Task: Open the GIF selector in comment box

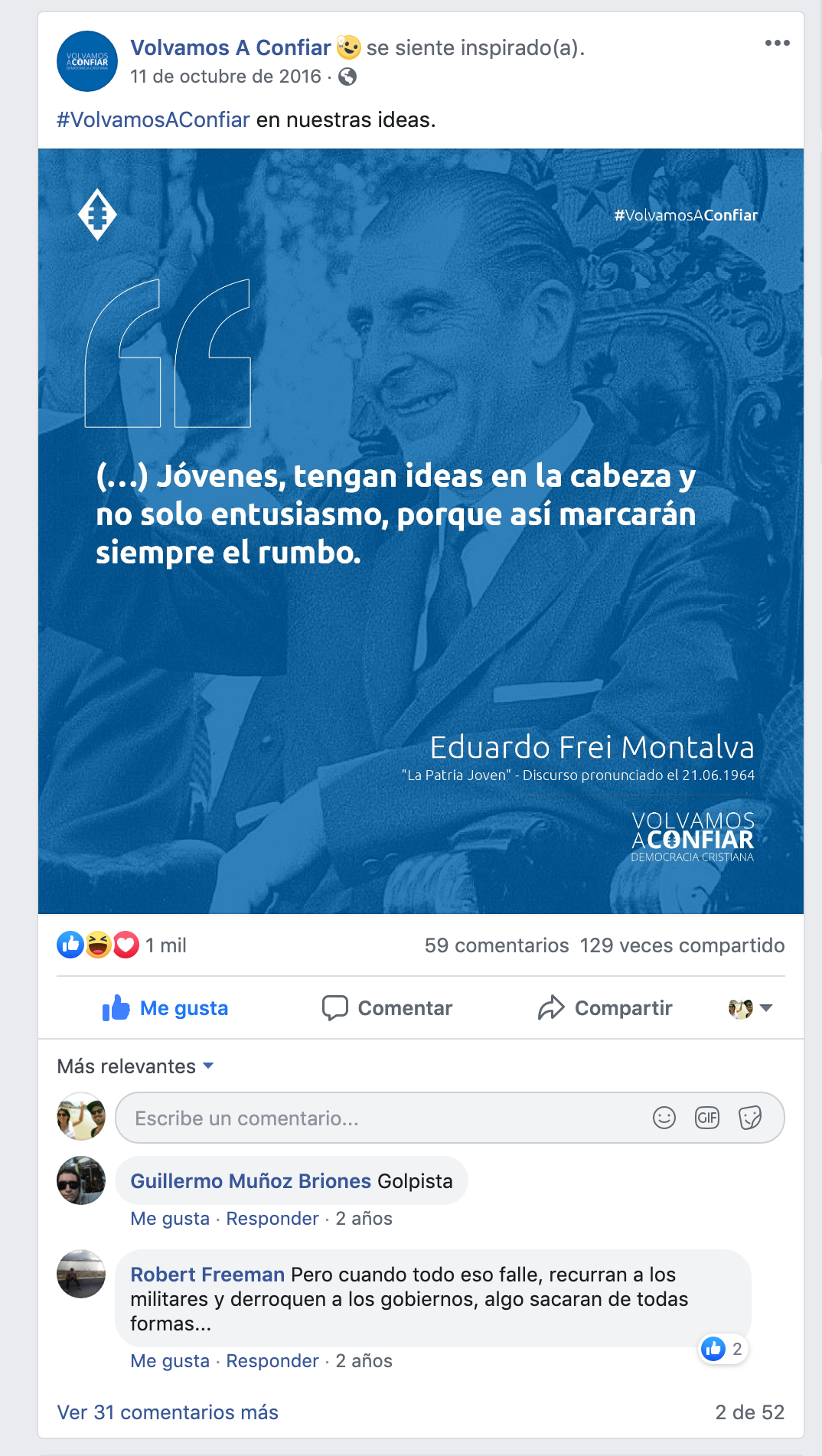Action: pos(707,1118)
